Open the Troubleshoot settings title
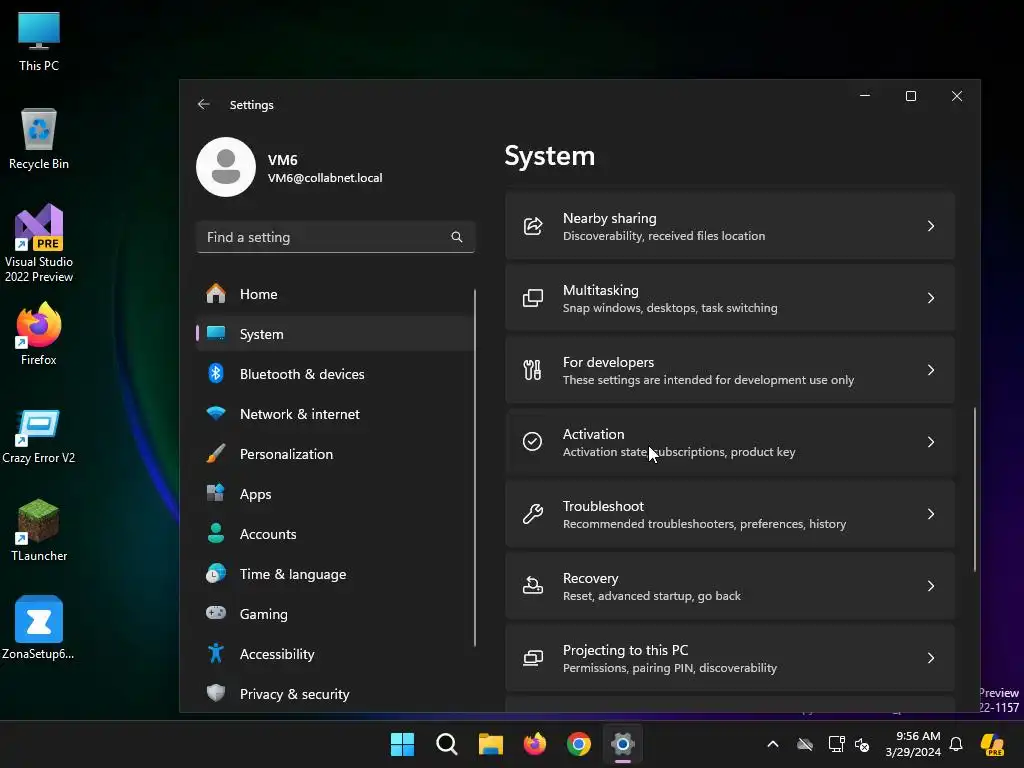 (603, 506)
